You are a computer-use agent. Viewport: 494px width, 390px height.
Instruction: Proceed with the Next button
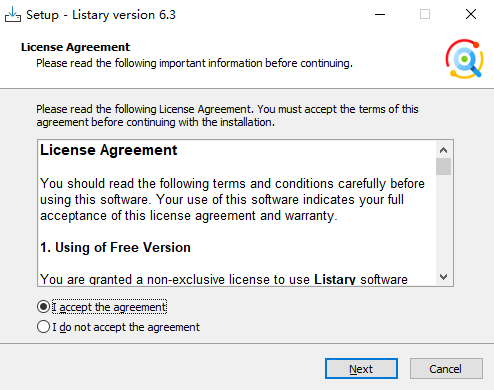click(x=361, y=369)
